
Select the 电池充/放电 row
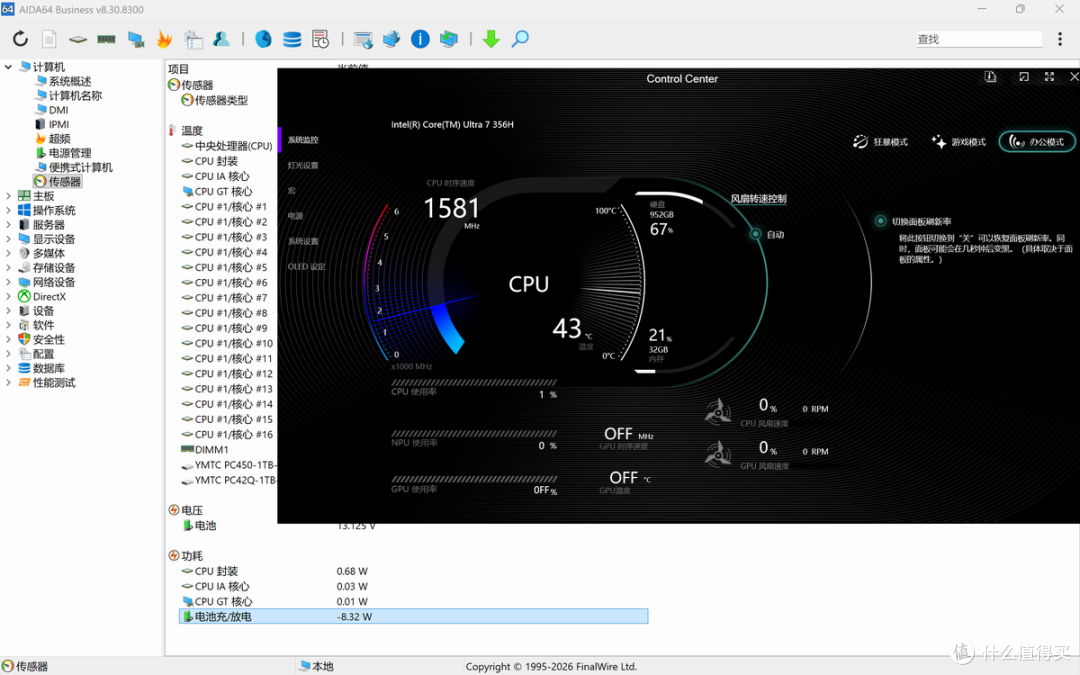[413, 616]
